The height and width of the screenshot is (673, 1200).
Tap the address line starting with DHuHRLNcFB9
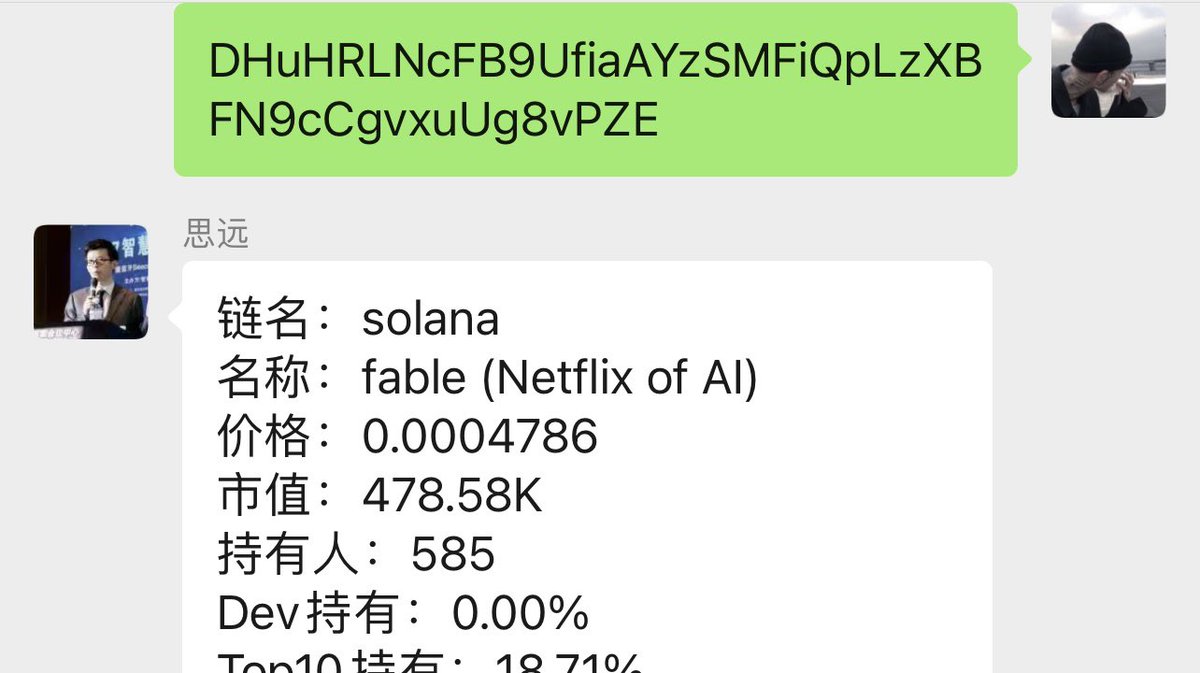click(x=596, y=62)
